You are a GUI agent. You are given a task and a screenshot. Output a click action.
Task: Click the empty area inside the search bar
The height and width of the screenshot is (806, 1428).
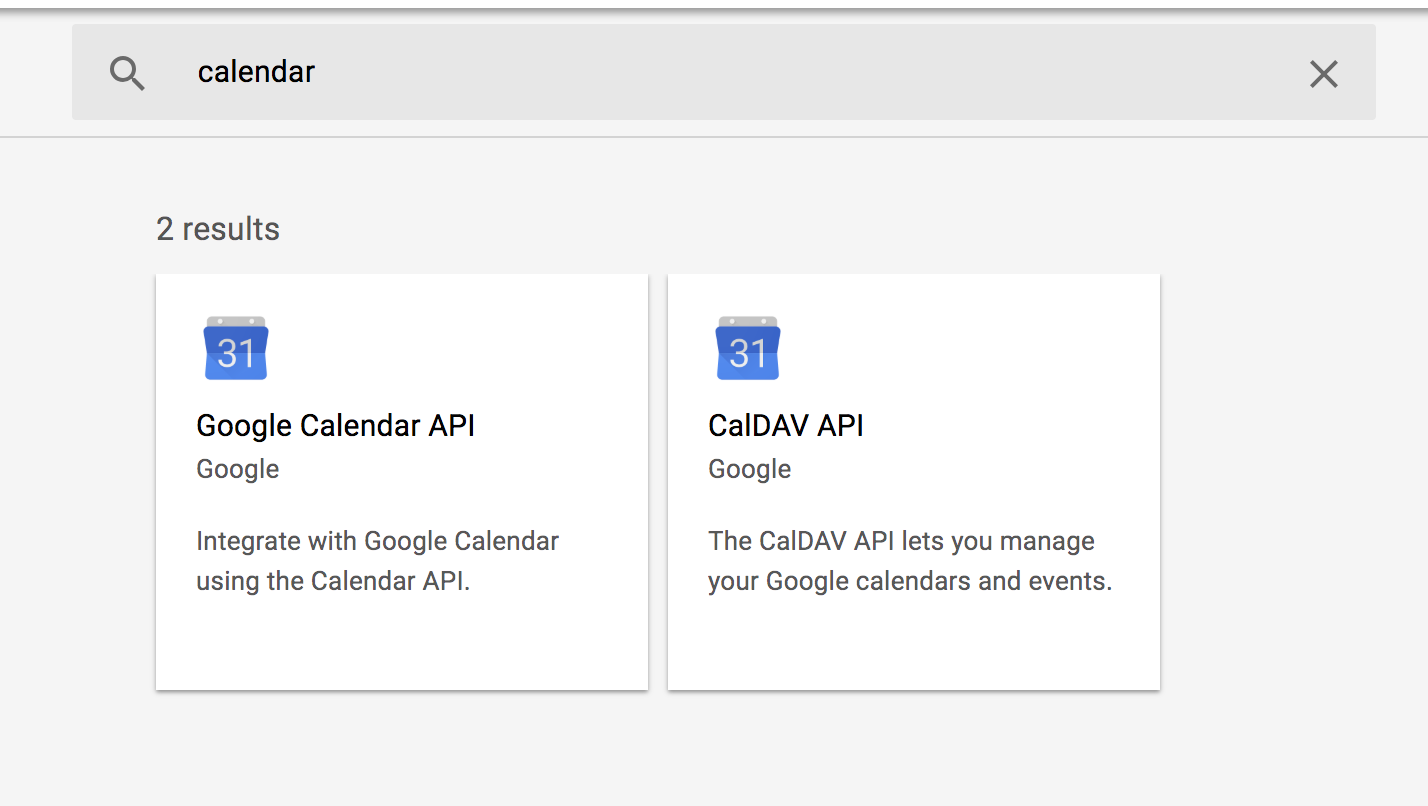(x=800, y=72)
